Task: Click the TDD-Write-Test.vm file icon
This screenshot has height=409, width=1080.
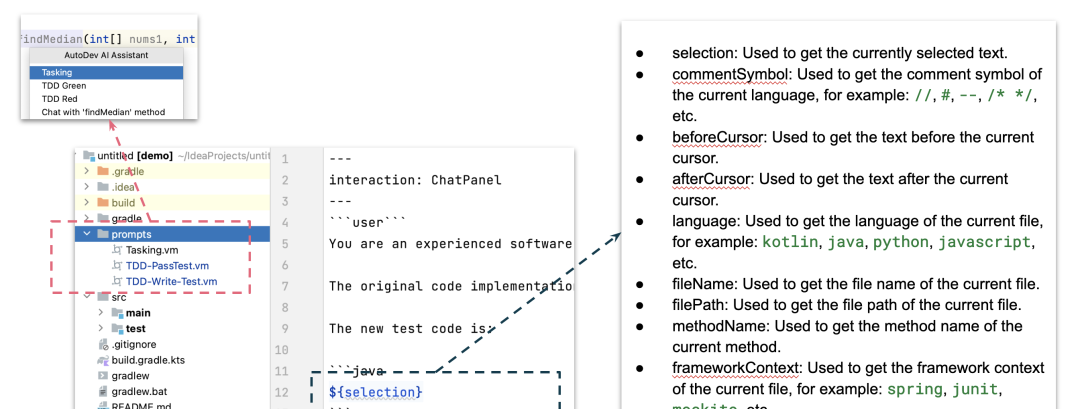Action: (117, 282)
